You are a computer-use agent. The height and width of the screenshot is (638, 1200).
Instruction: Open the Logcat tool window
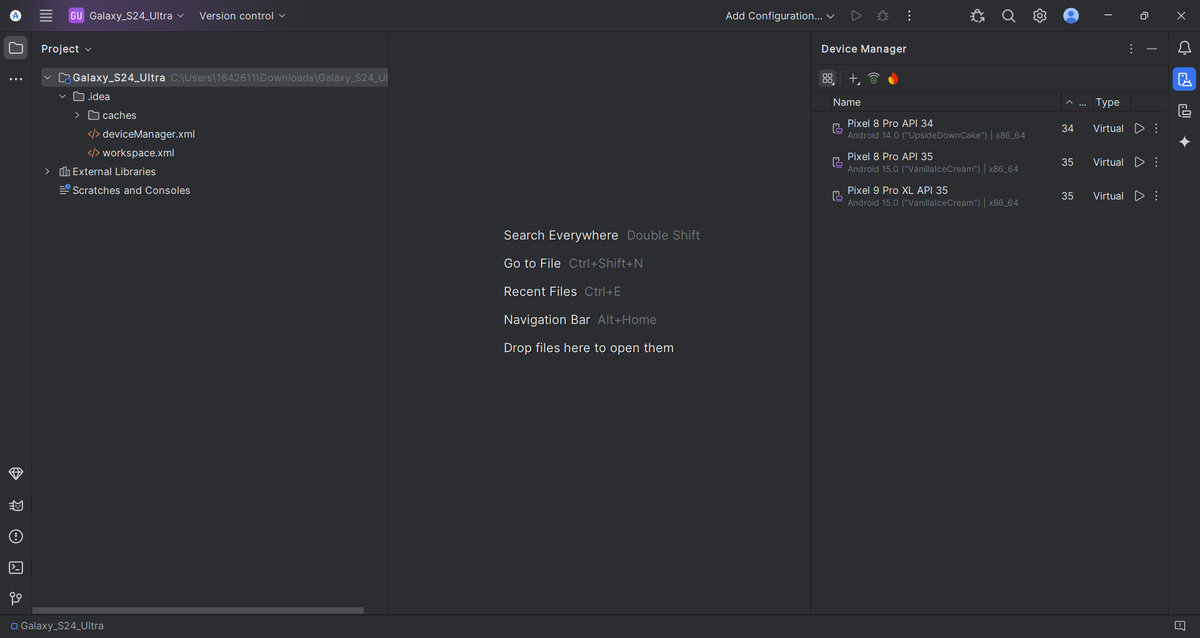coord(16,505)
